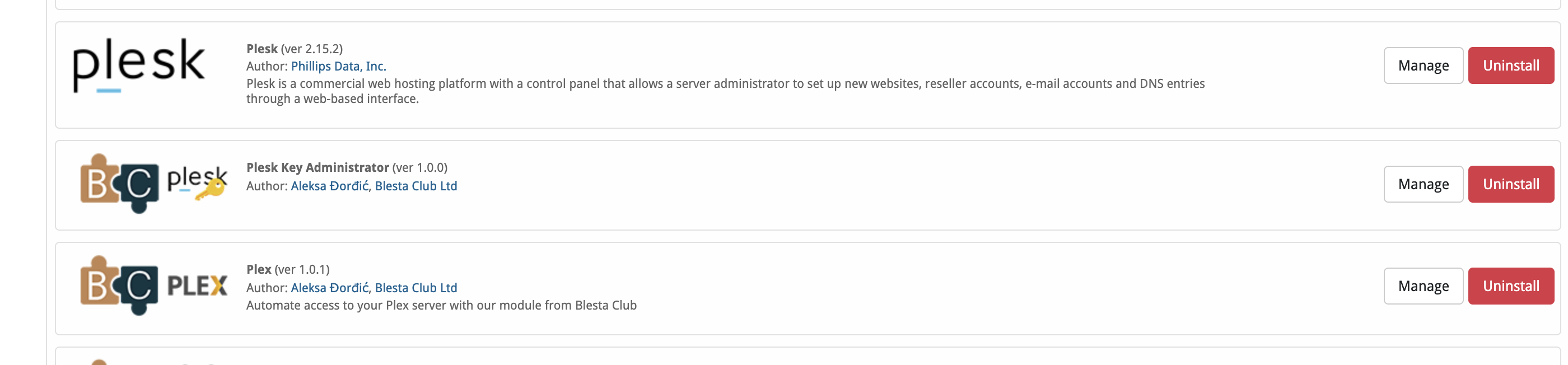1568x365 pixels.
Task: Visit Aleksa Đorđić author link for Plex
Action: click(x=329, y=288)
